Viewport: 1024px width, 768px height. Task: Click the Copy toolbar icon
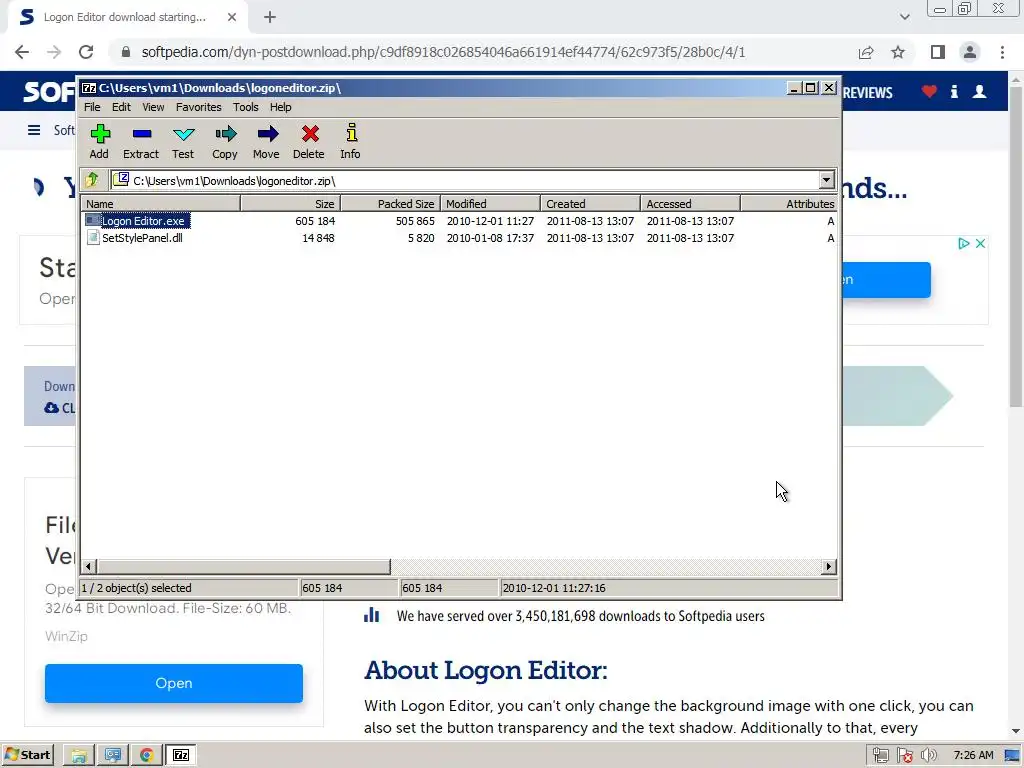[x=225, y=141]
